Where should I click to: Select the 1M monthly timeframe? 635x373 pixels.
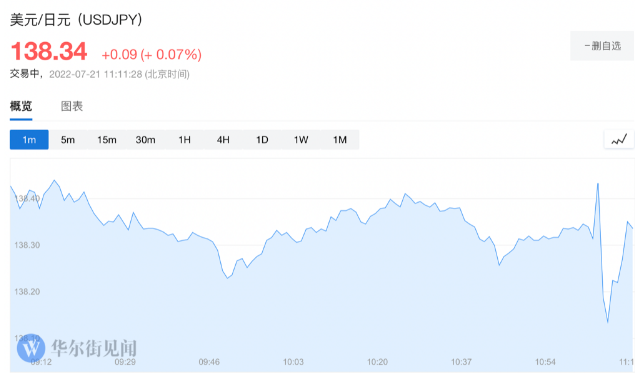click(340, 140)
